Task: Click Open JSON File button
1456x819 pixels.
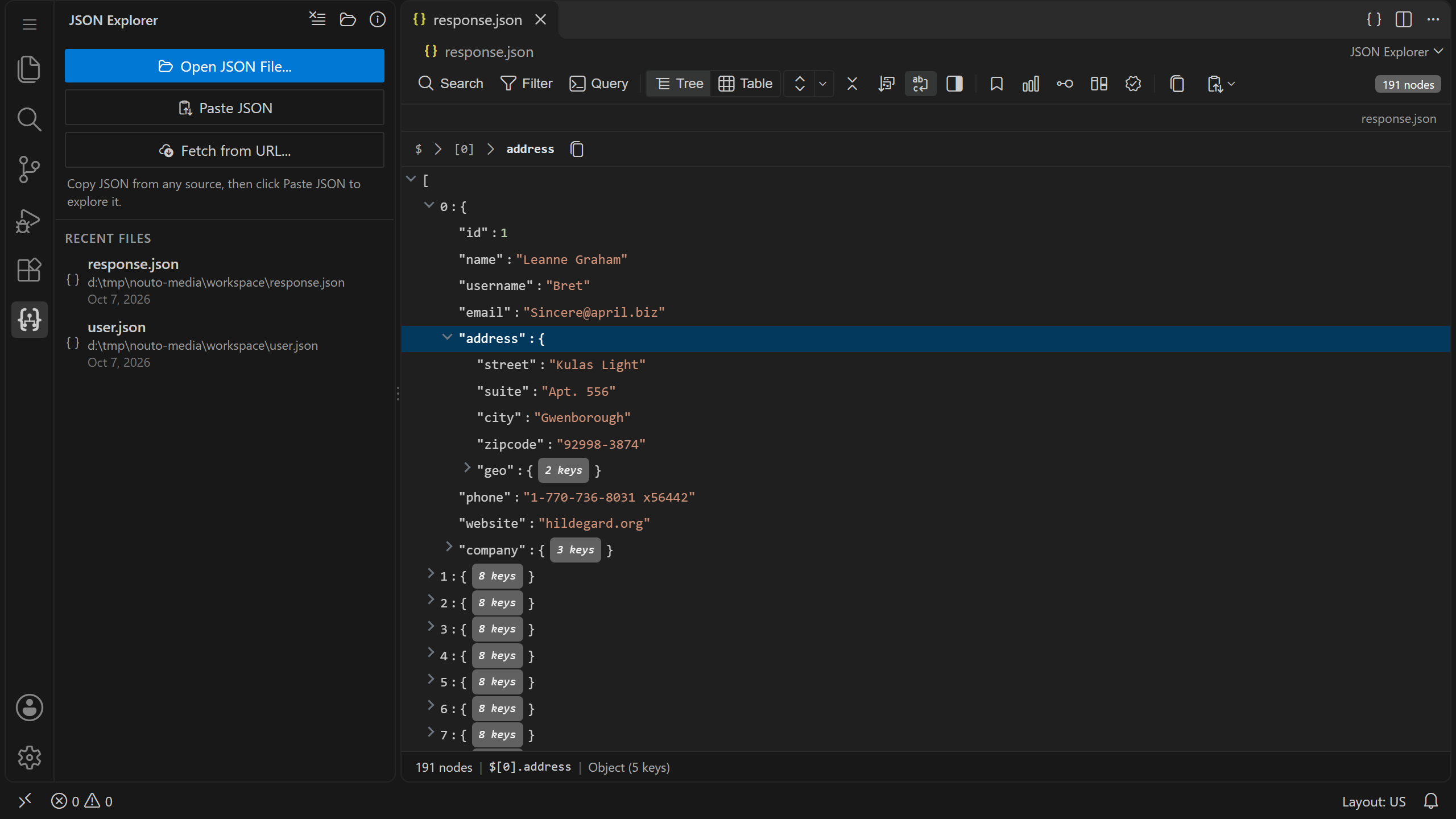Action: coord(225,66)
